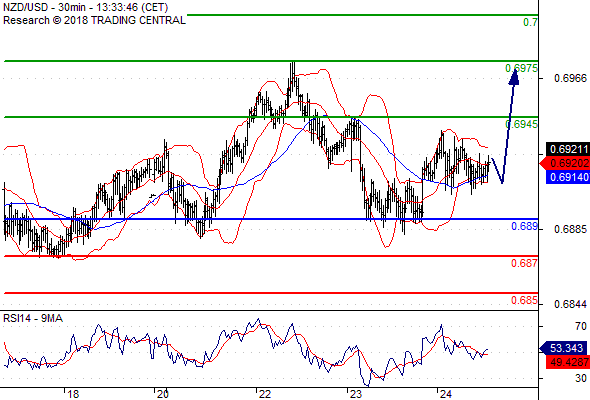Viewport: 590px width, 400px height.
Task: Select the 0.69211 black price tag
Action: point(568,149)
